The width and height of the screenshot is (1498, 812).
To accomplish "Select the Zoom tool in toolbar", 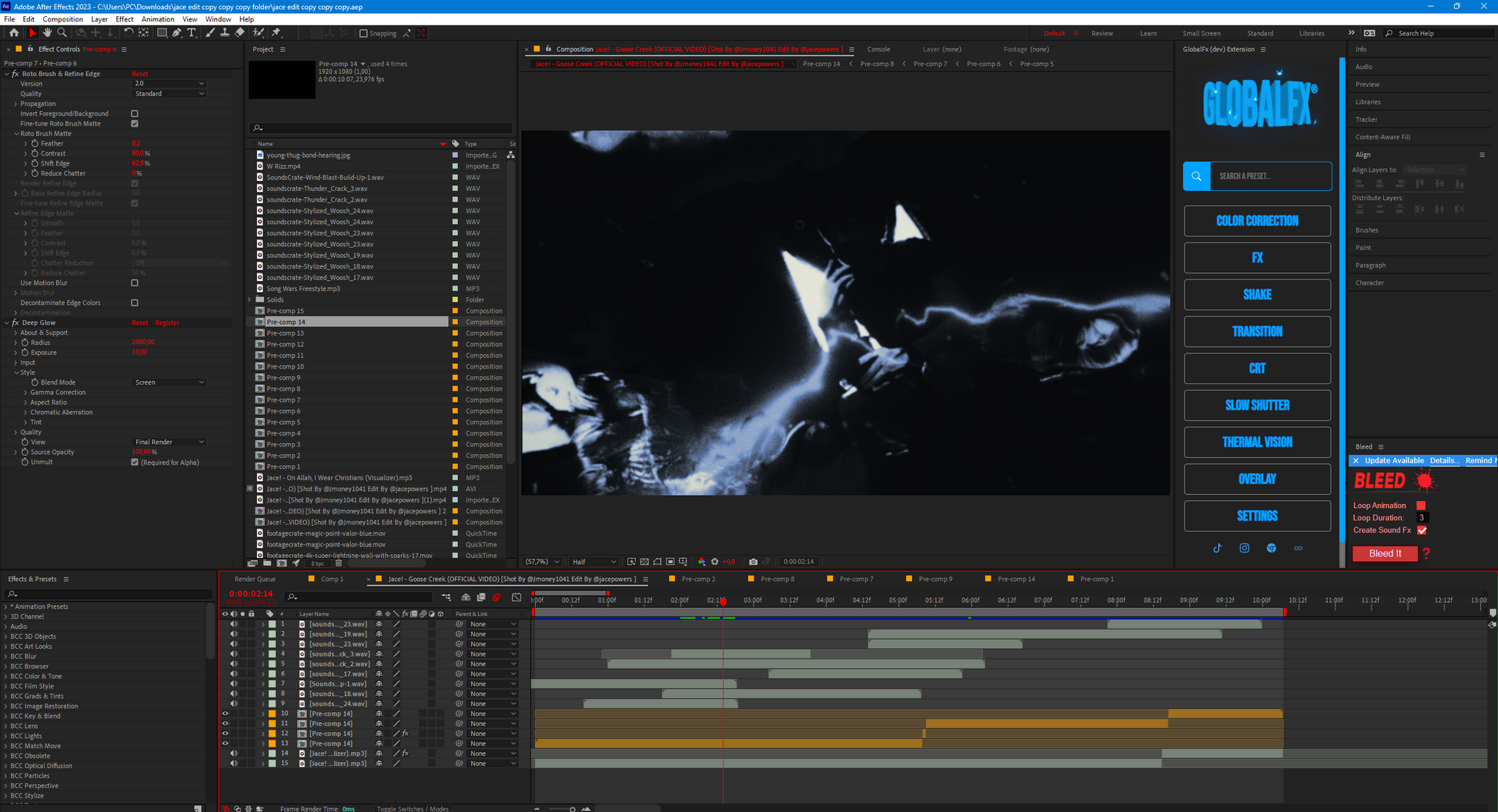I will pos(62,33).
